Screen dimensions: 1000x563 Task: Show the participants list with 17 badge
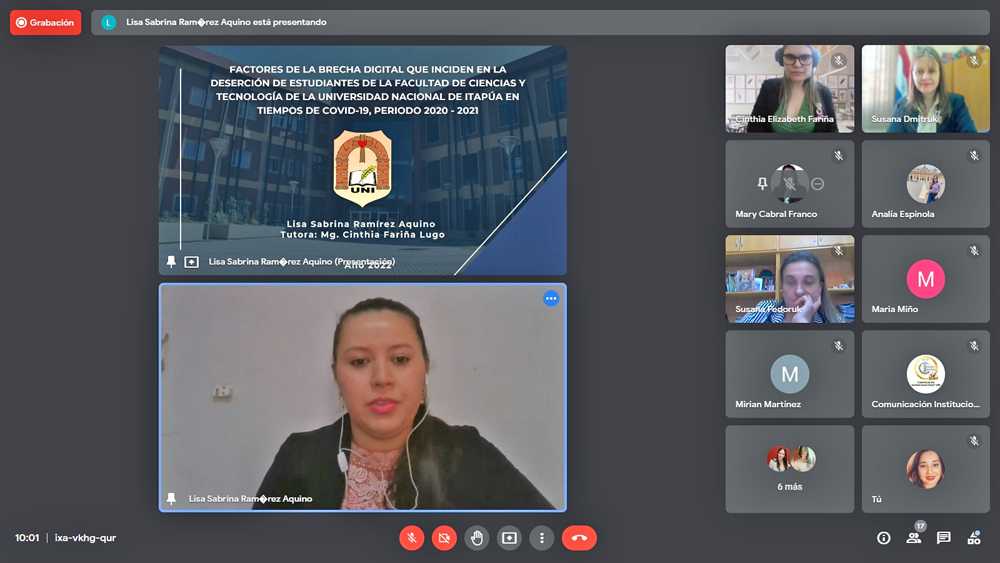[x=913, y=538]
